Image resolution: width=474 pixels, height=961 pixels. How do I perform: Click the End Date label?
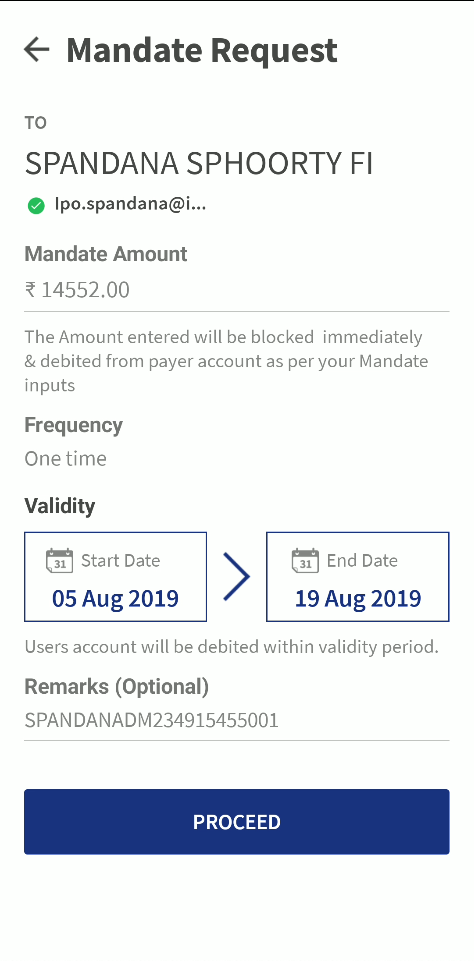coord(362,560)
